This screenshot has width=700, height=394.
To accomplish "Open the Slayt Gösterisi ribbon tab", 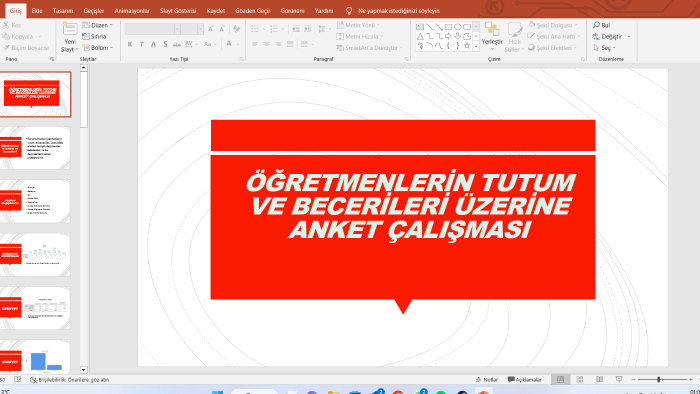I will pos(178,11).
